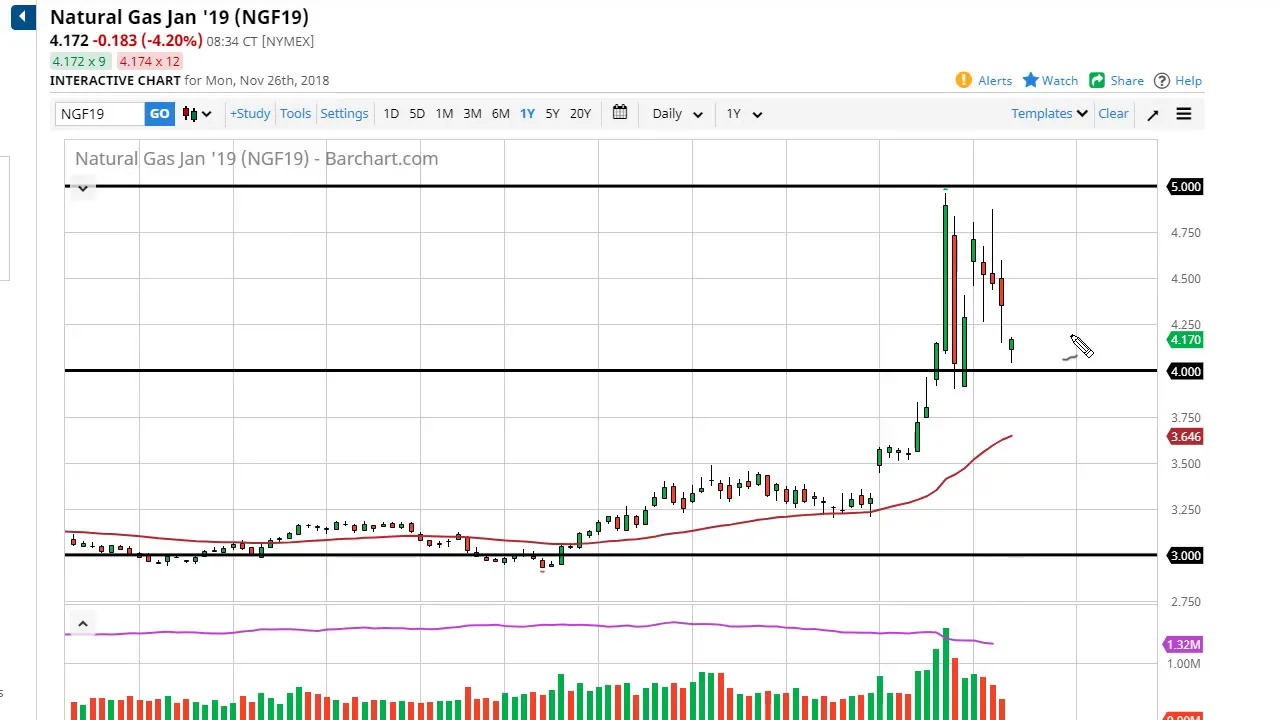Expand the Templates dropdown
Image resolution: width=1280 pixels, height=720 pixels.
(x=1049, y=114)
